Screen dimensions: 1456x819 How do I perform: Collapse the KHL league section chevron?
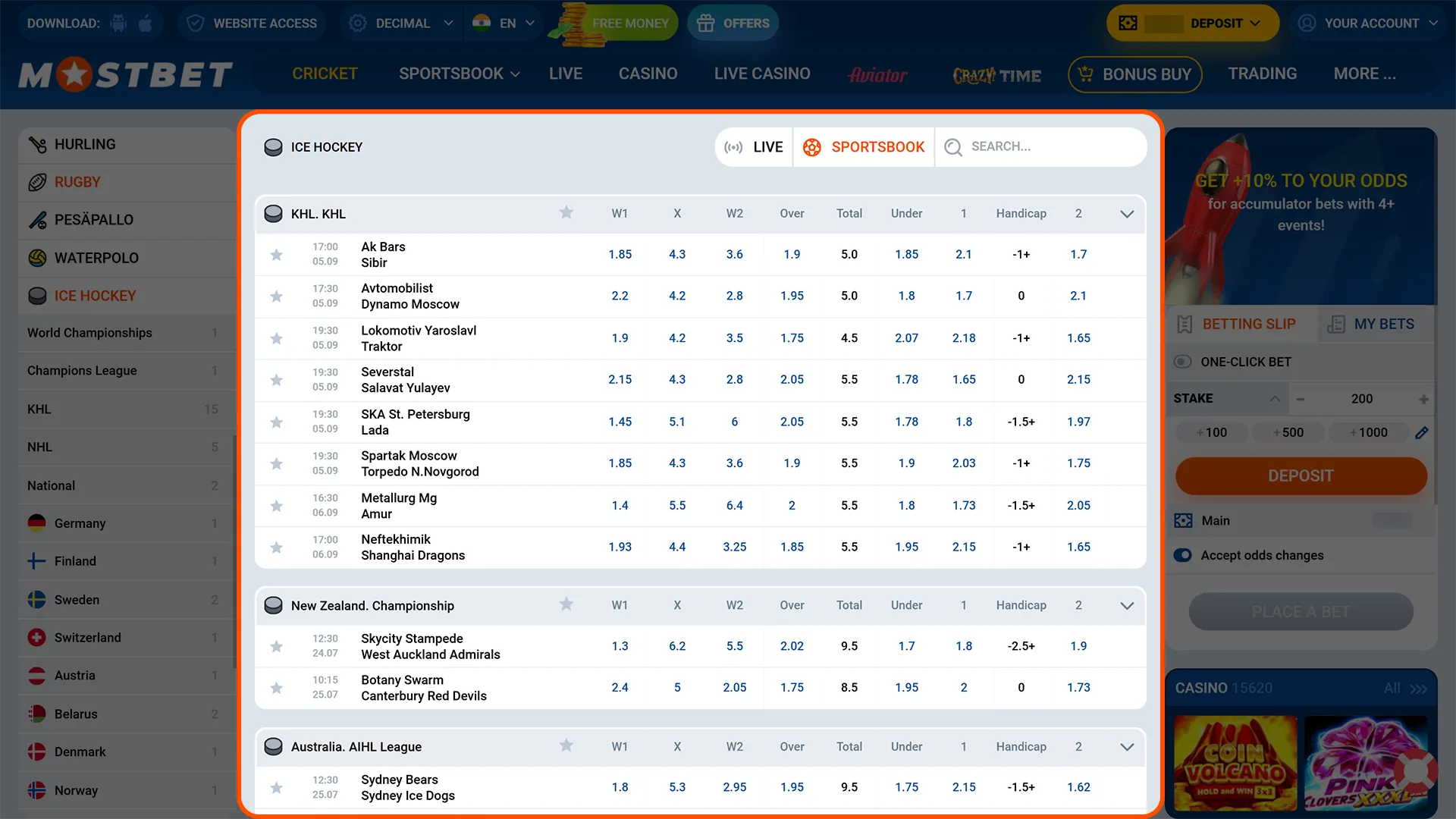pos(1127,214)
